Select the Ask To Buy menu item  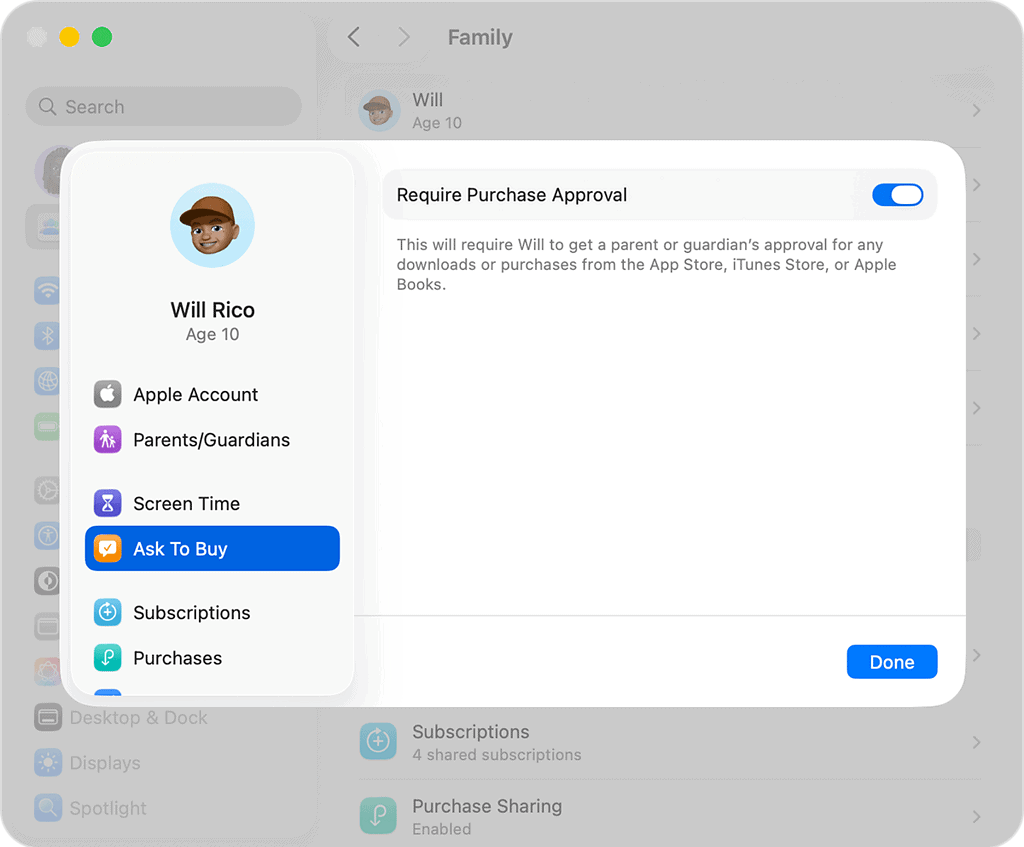[212, 549]
